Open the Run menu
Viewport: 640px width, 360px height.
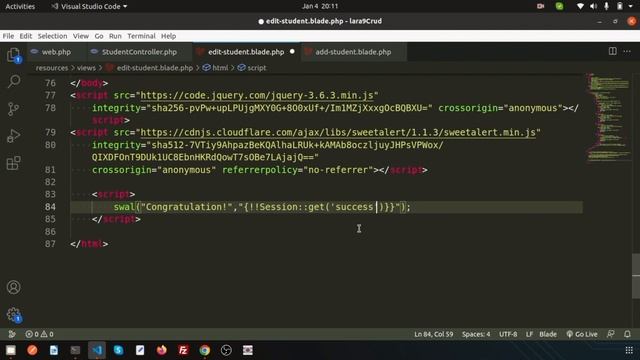coord(115,36)
